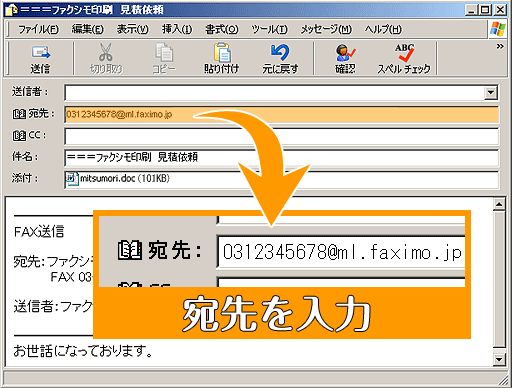Open the 表示(V) menu
Image resolution: width=512 pixels, height=388 pixels.
point(132,29)
